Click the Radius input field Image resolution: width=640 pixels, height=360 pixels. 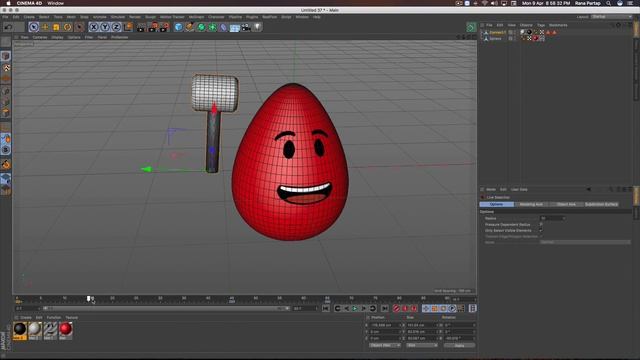click(x=552, y=218)
